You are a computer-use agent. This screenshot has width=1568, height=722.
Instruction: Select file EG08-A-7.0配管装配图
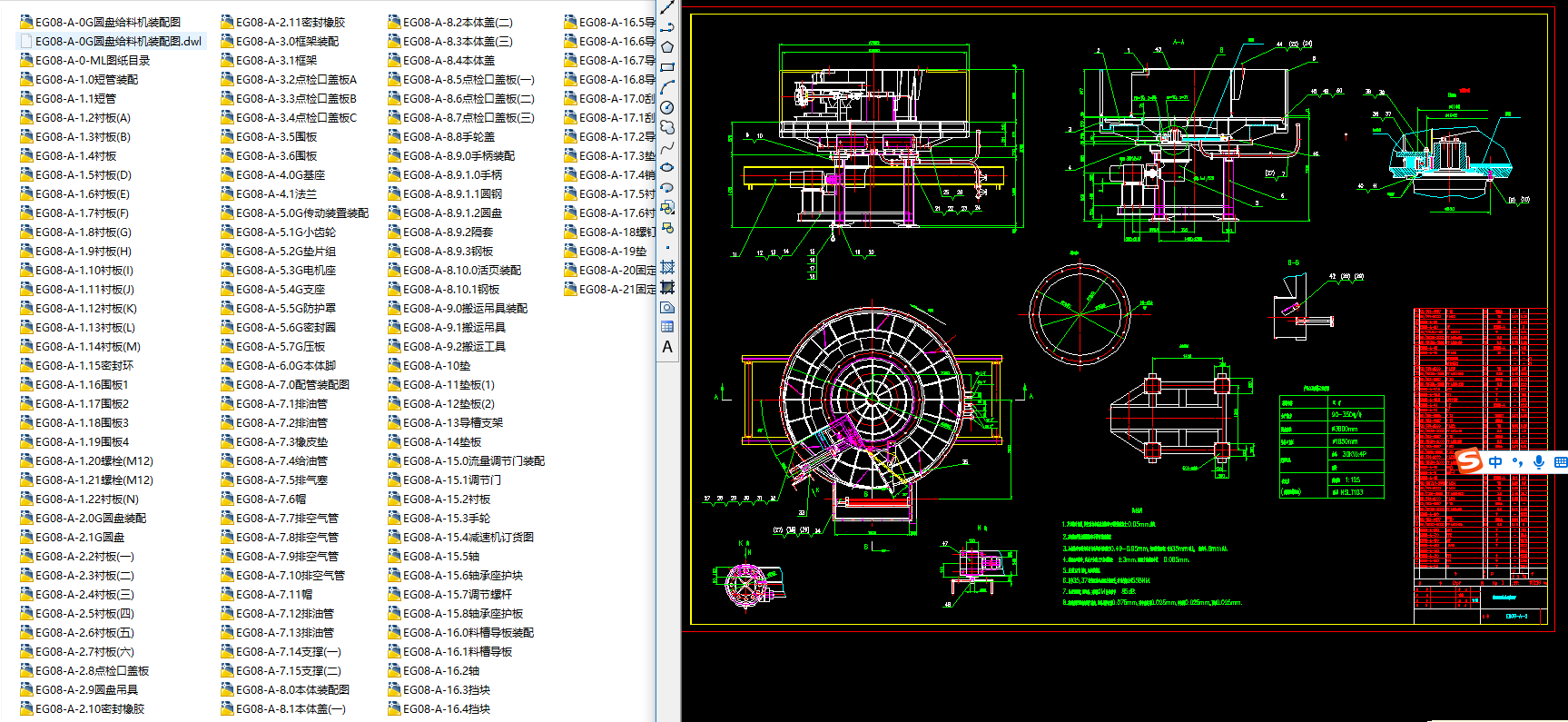pyautogui.click(x=285, y=384)
